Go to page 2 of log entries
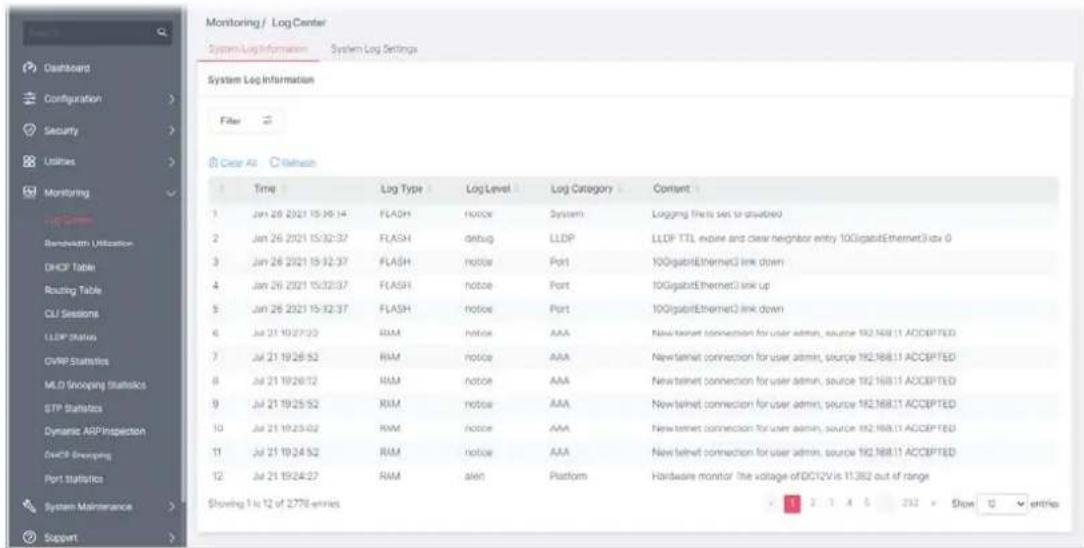The height and width of the screenshot is (548, 1084). click(x=813, y=504)
